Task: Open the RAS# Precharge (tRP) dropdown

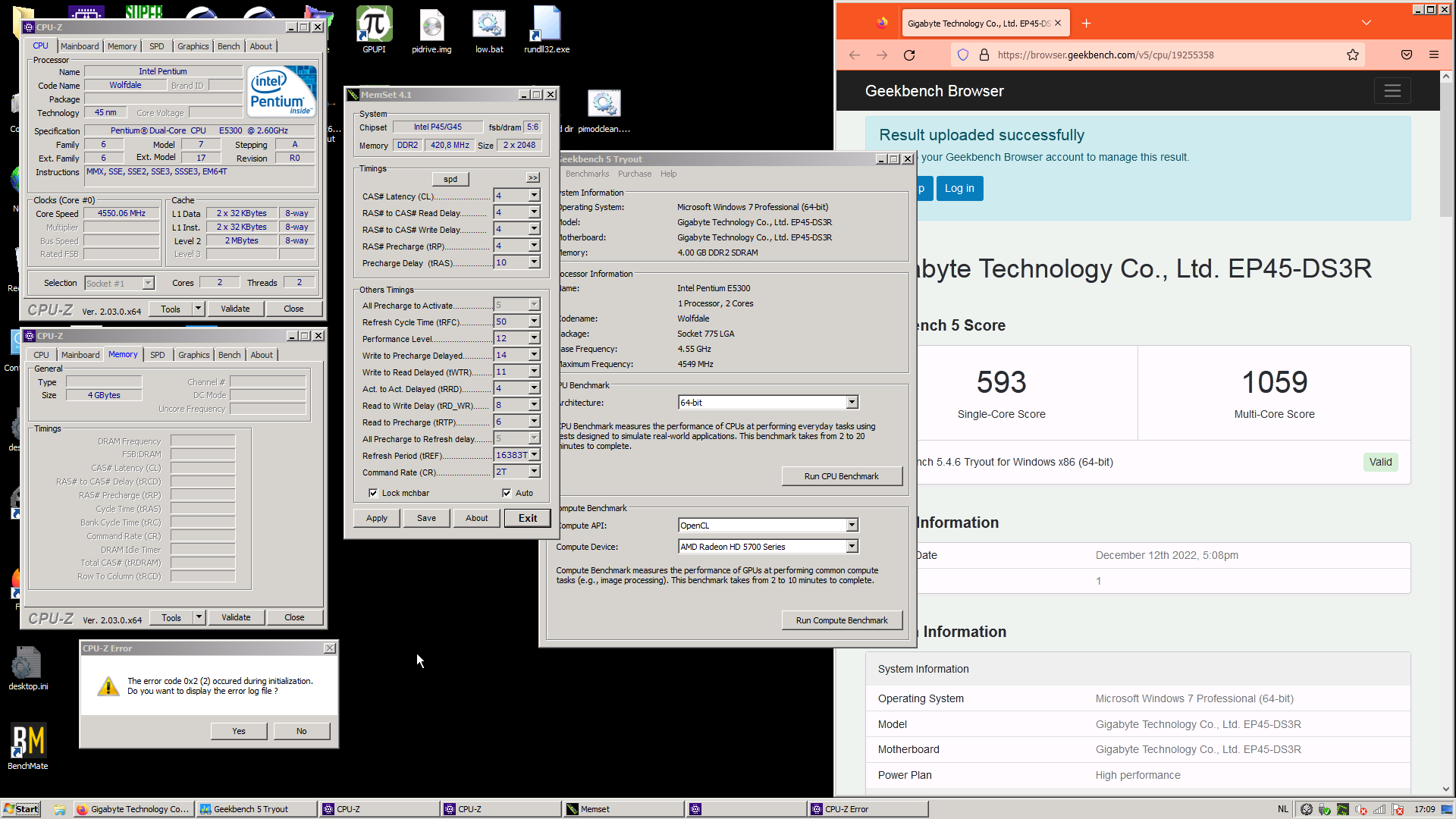Action: pos(534,246)
